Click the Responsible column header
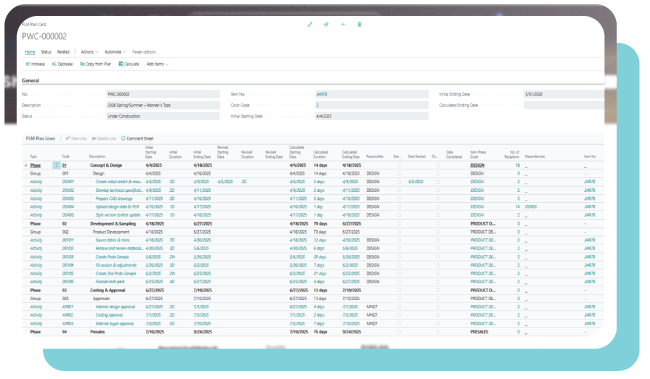650x379 pixels. [374, 157]
